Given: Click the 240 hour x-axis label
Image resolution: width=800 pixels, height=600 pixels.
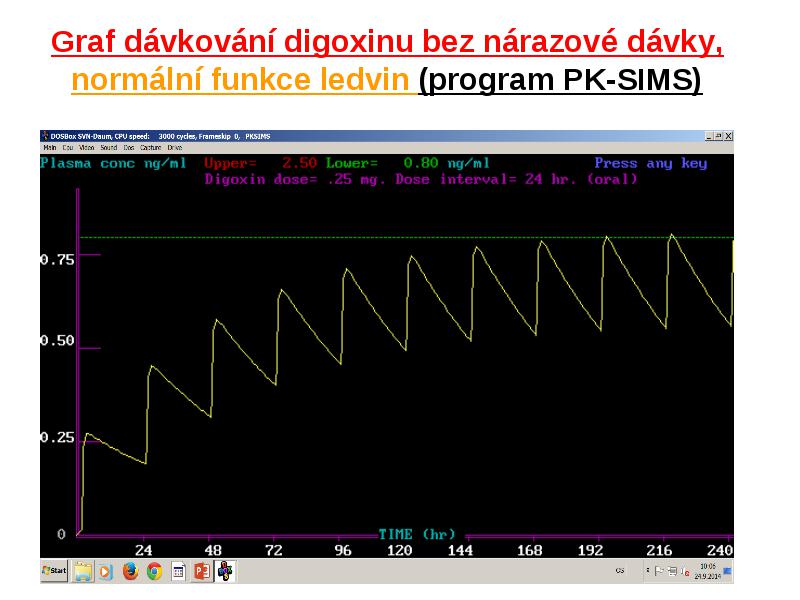Looking at the screenshot, I should click(720, 550).
